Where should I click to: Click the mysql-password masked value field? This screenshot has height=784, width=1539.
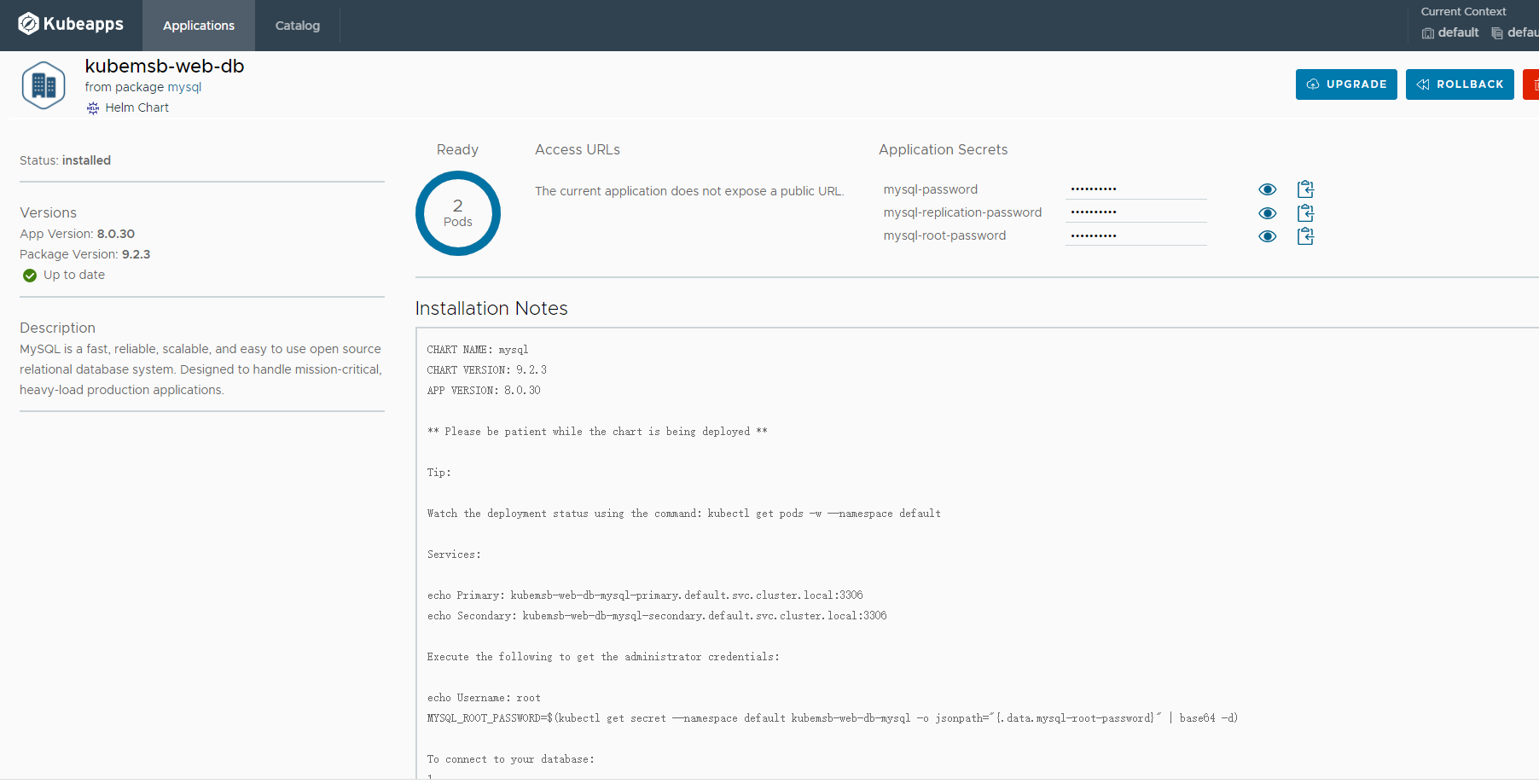point(1136,189)
